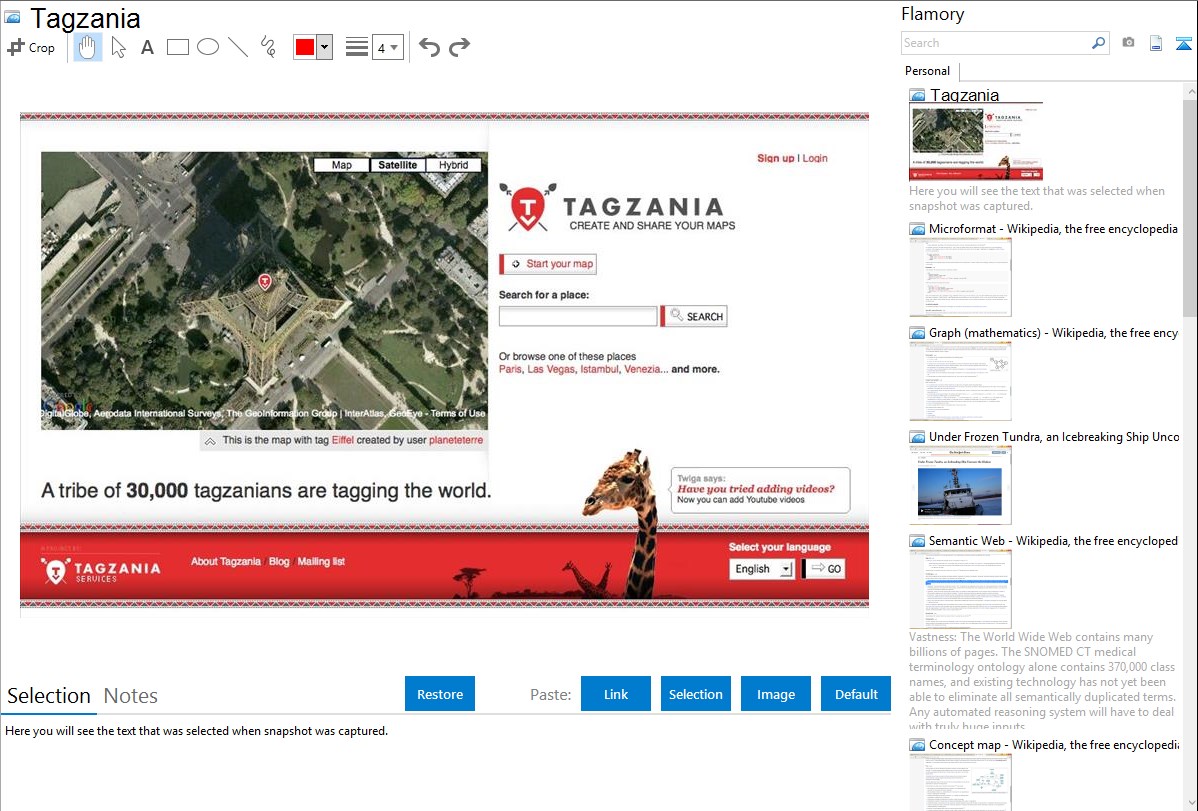Click the Blog footer link
1198x811 pixels.
click(279, 561)
